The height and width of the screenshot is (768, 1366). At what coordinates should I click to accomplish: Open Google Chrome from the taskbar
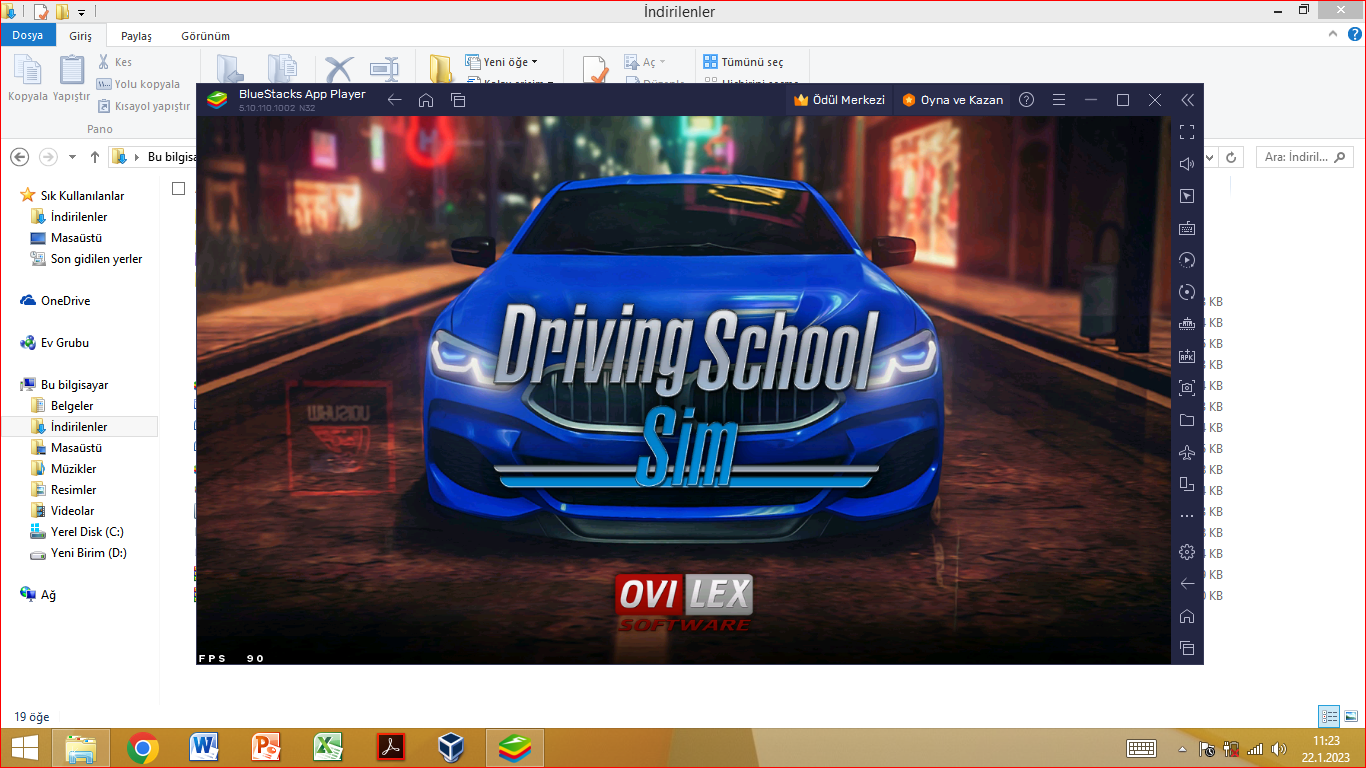pyautogui.click(x=143, y=747)
